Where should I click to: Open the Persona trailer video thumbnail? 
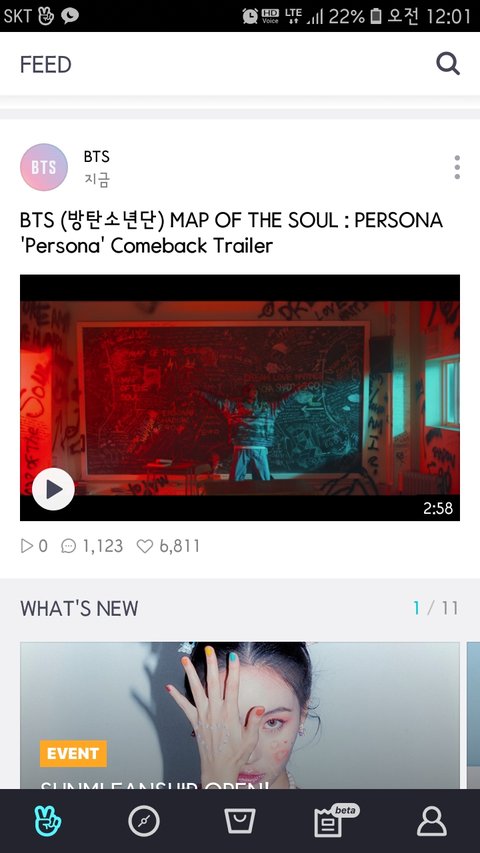(240, 398)
